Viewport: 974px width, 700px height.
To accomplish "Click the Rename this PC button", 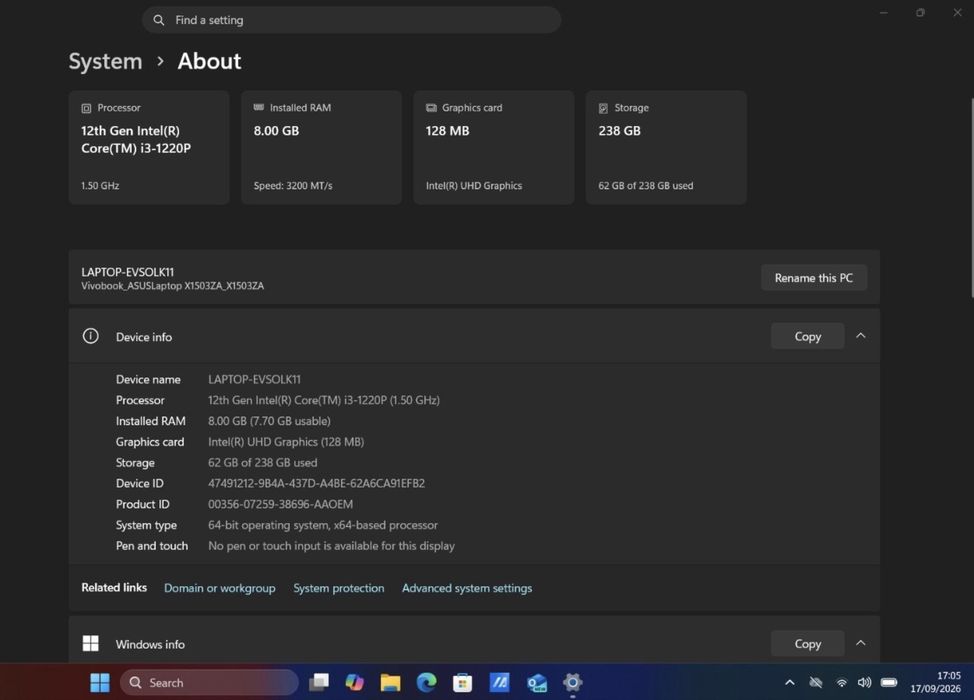I will tap(814, 278).
